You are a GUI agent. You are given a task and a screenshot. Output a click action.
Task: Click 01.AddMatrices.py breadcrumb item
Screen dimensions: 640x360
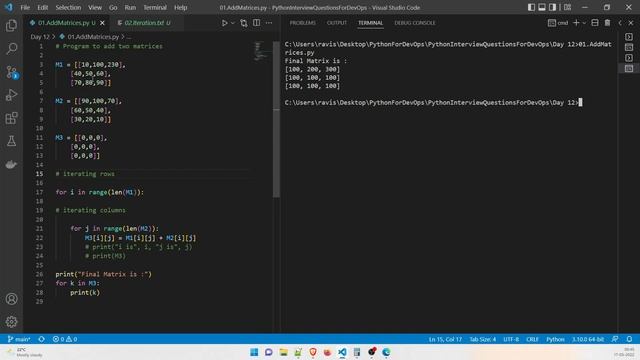coord(93,37)
